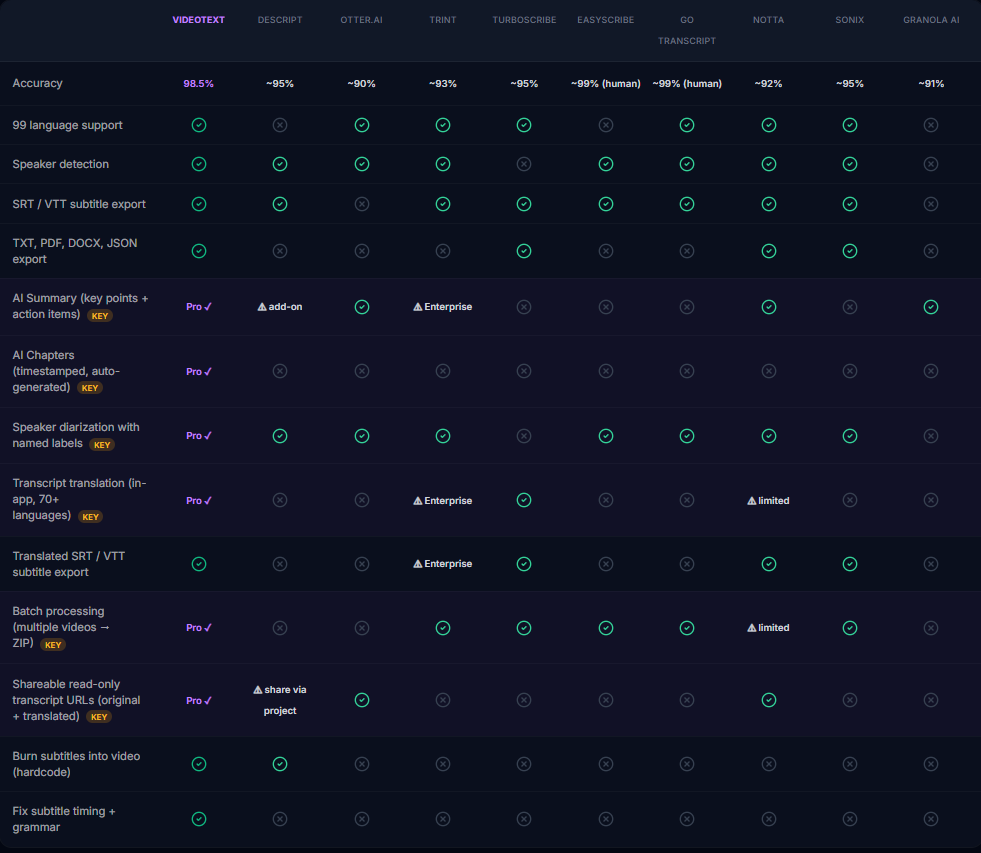Click Notta limited warning in Batch processing row
Screen dimensions: 981x853
tap(768, 628)
